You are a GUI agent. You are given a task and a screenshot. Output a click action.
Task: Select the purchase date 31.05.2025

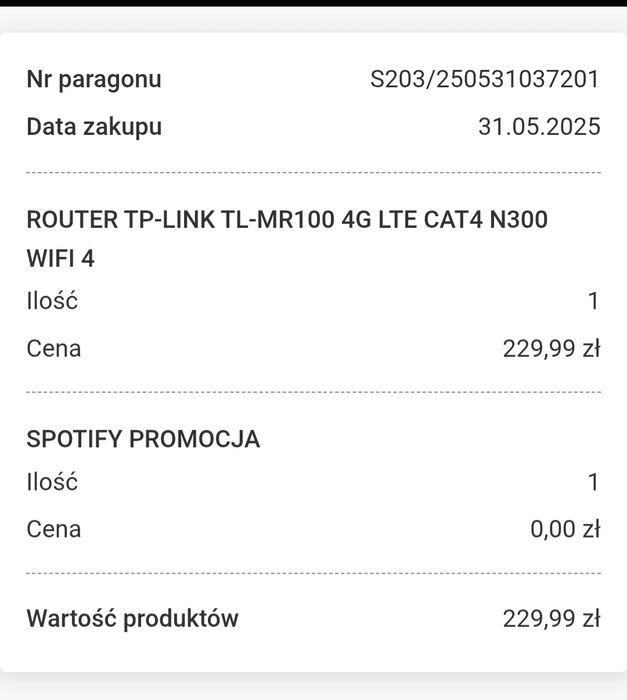(x=539, y=127)
